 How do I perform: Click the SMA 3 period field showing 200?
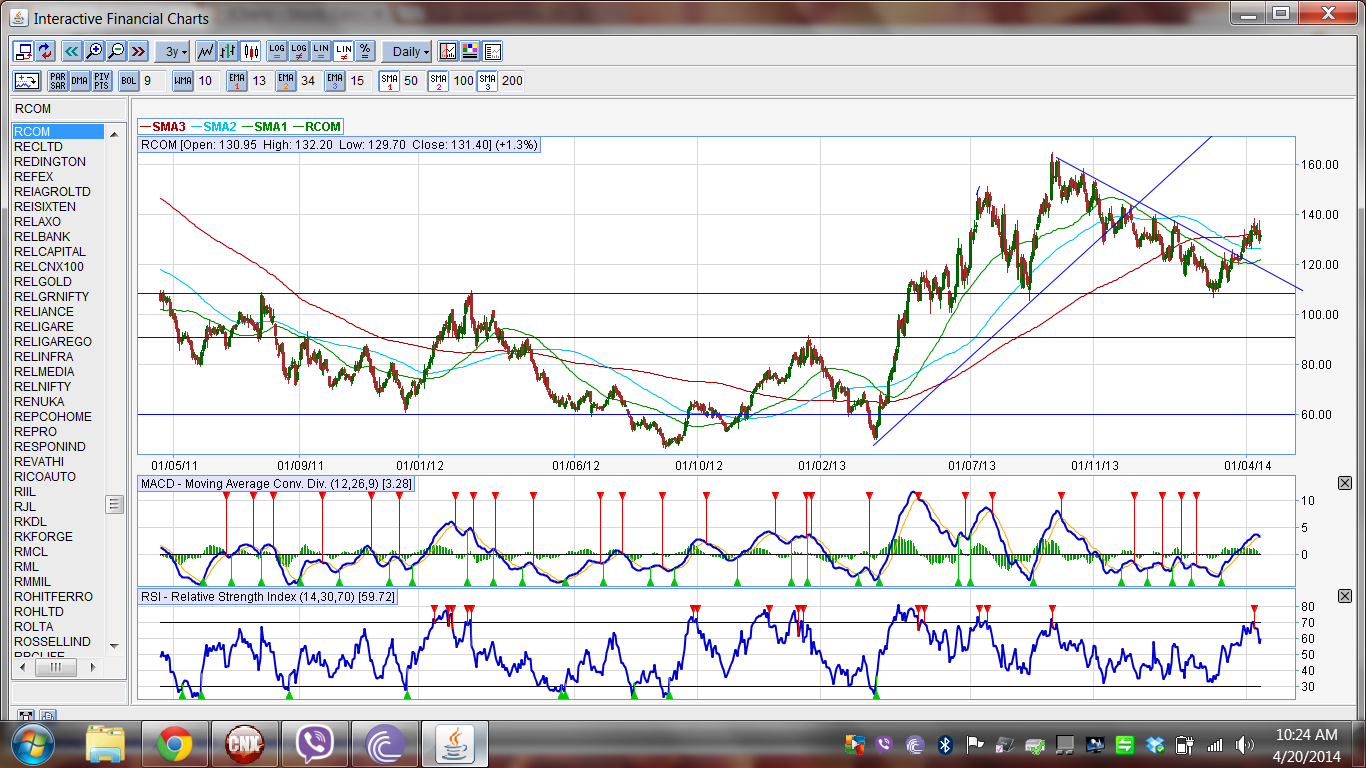513,81
